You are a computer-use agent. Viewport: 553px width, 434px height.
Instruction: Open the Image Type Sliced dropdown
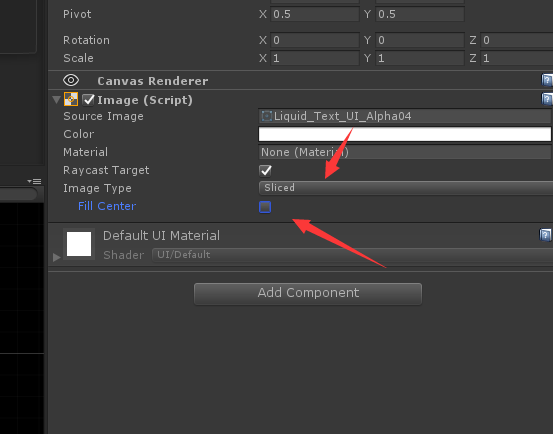click(x=406, y=188)
